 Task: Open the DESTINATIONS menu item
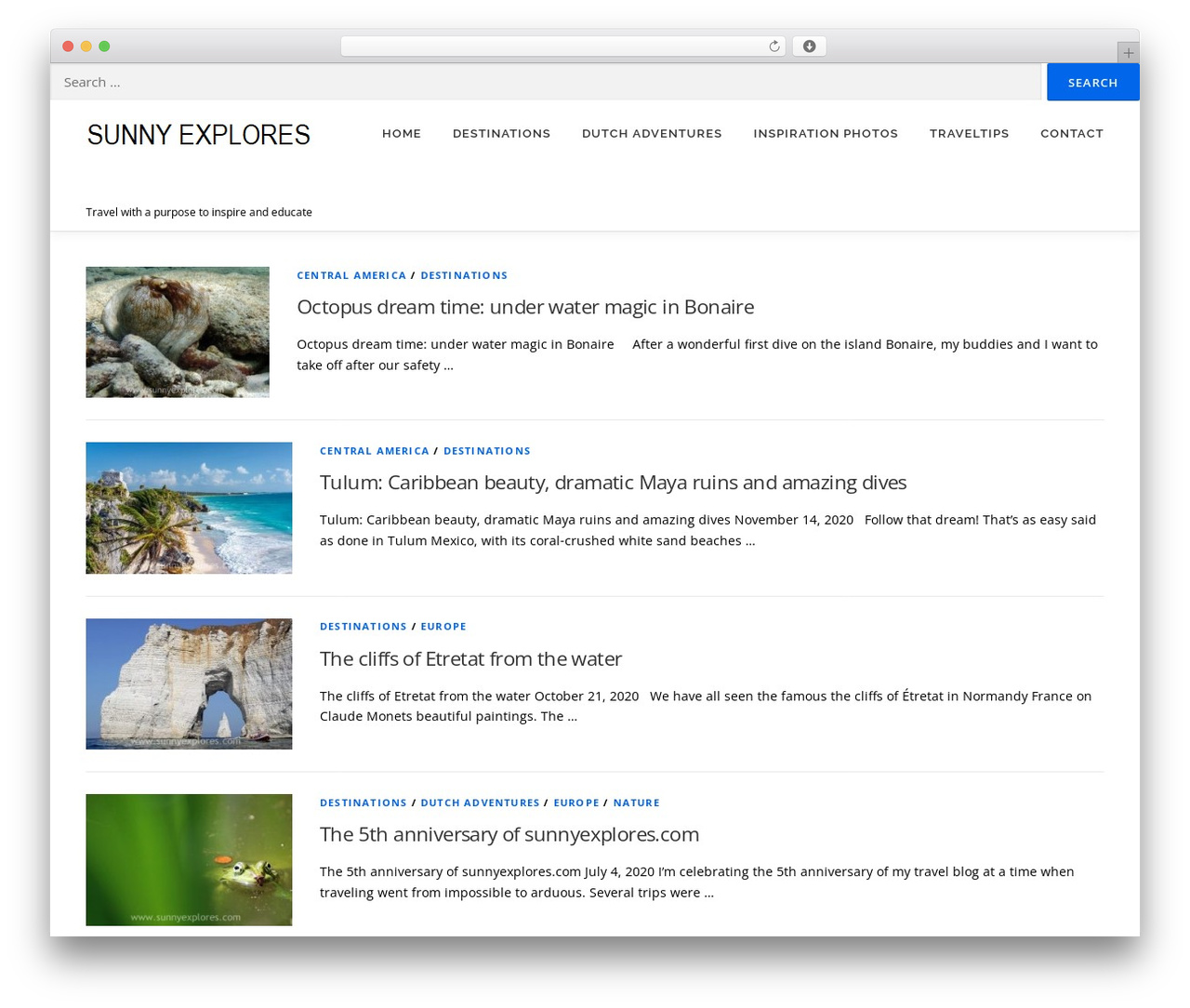501,133
